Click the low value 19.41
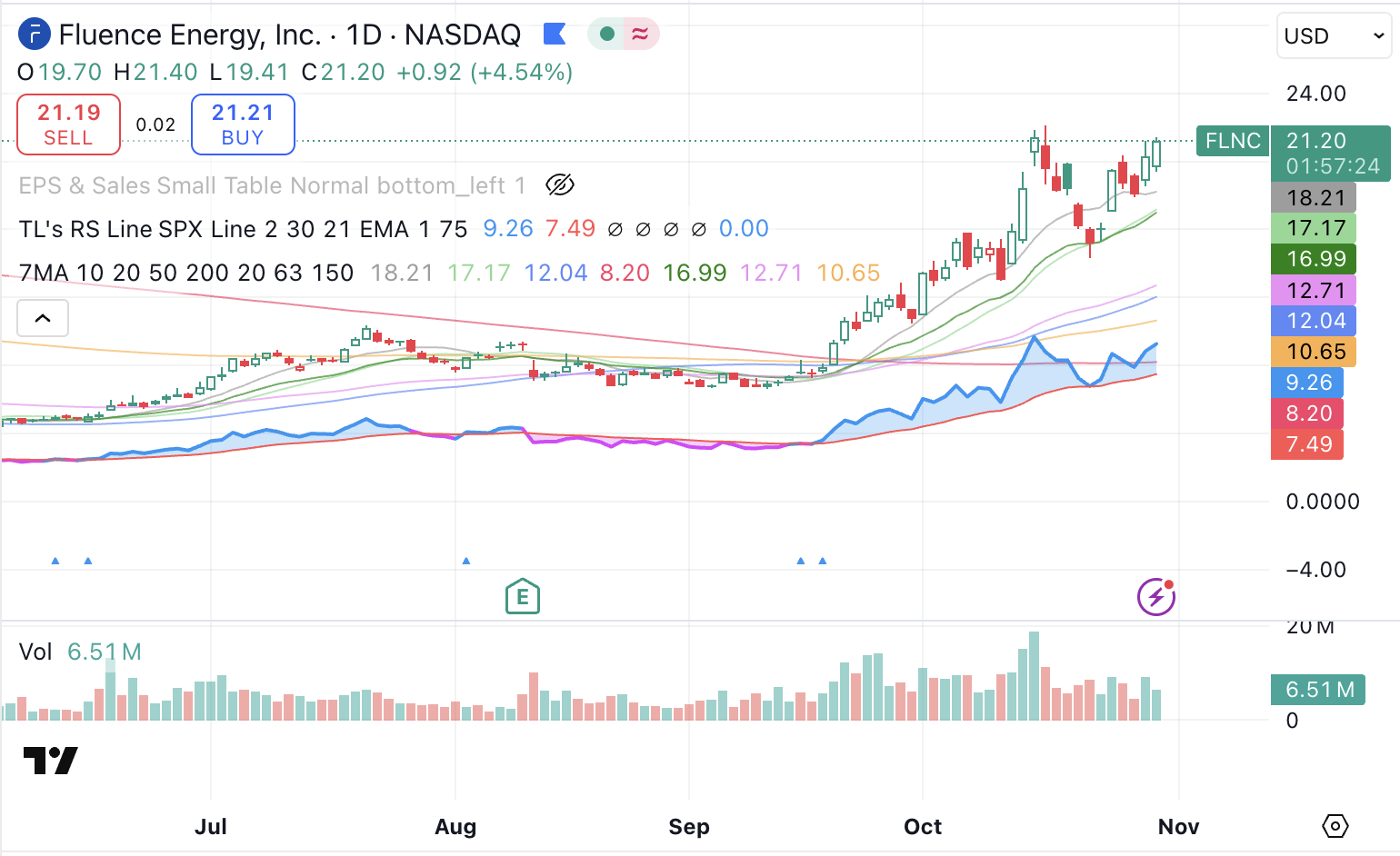The width and height of the screenshot is (1400, 856). (x=257, y=73)
